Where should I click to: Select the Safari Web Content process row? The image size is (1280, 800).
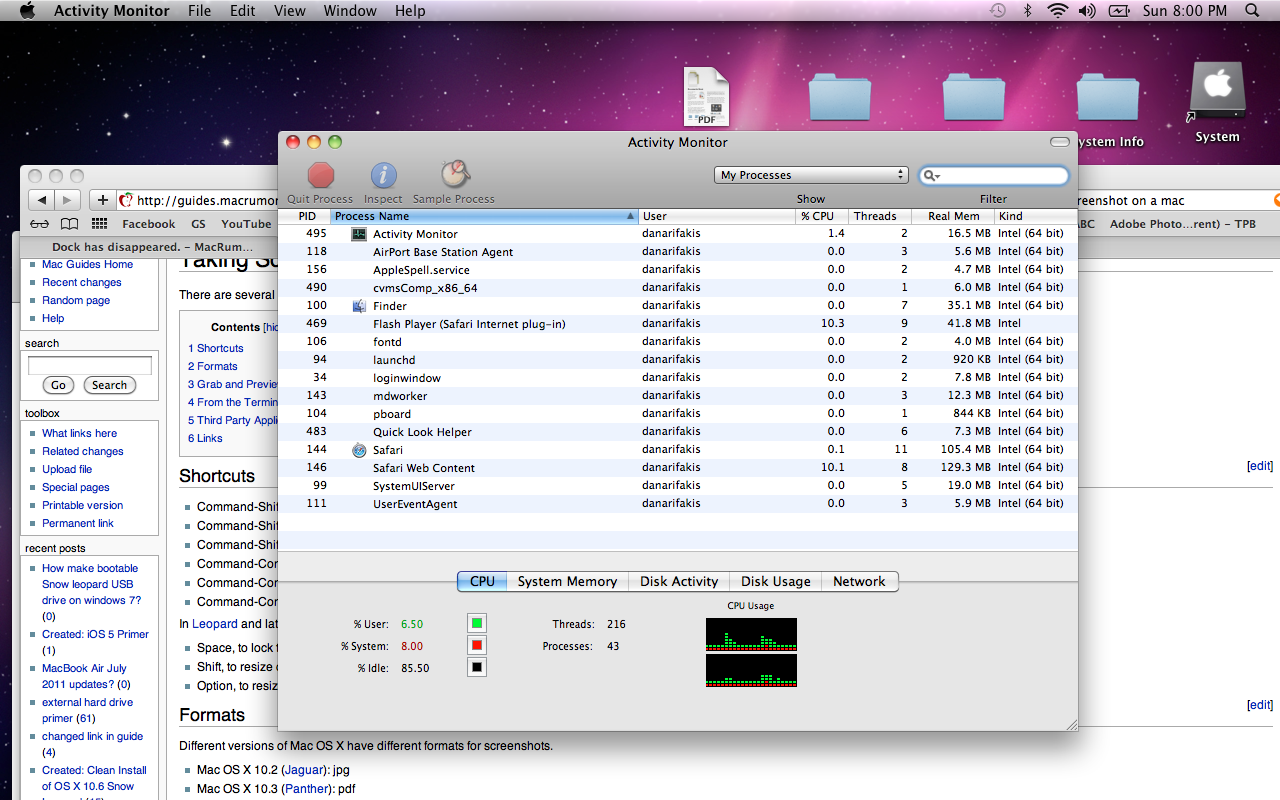coord(678,468)
